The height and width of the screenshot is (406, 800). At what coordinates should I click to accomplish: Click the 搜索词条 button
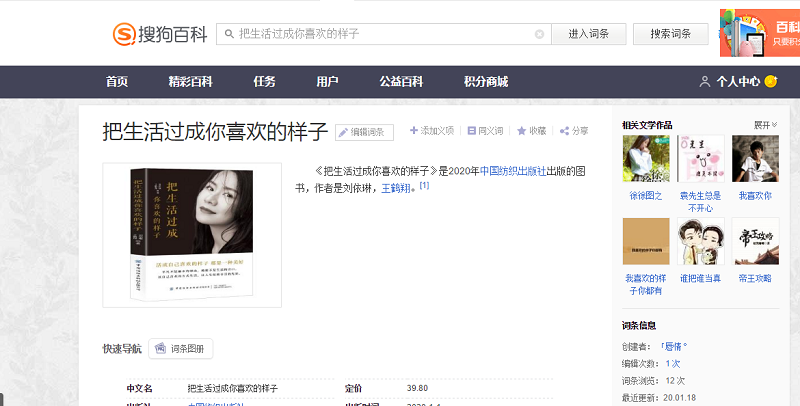coord(670,34)
